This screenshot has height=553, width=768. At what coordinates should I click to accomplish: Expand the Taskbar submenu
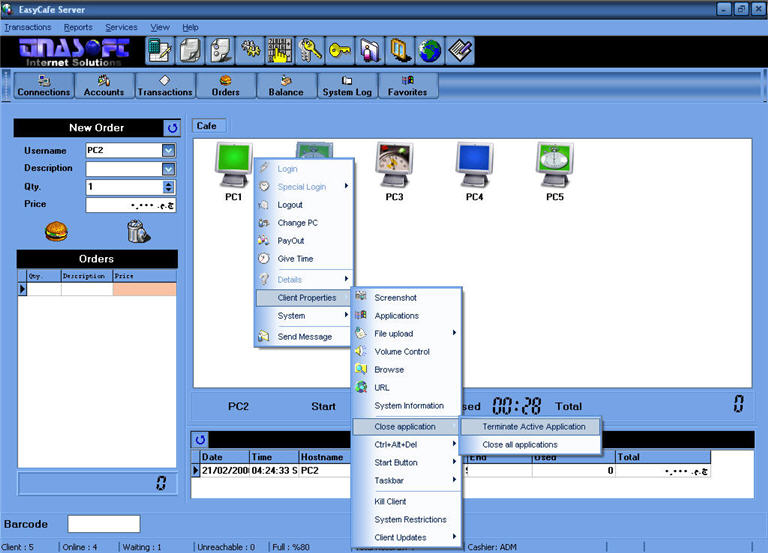pos(407,481)
